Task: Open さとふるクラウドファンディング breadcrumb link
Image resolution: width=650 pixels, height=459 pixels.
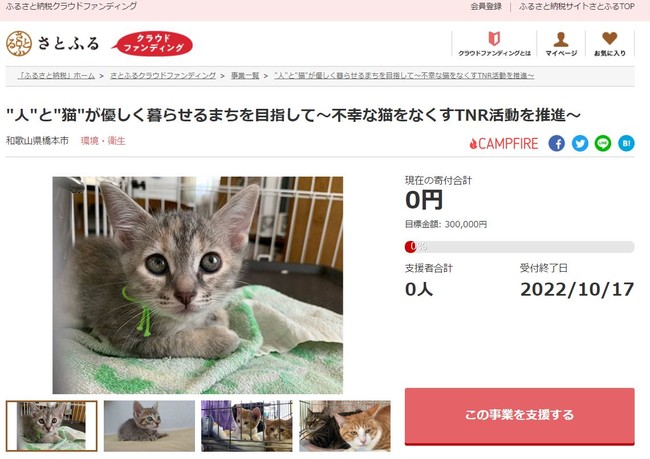Action: 163,76
